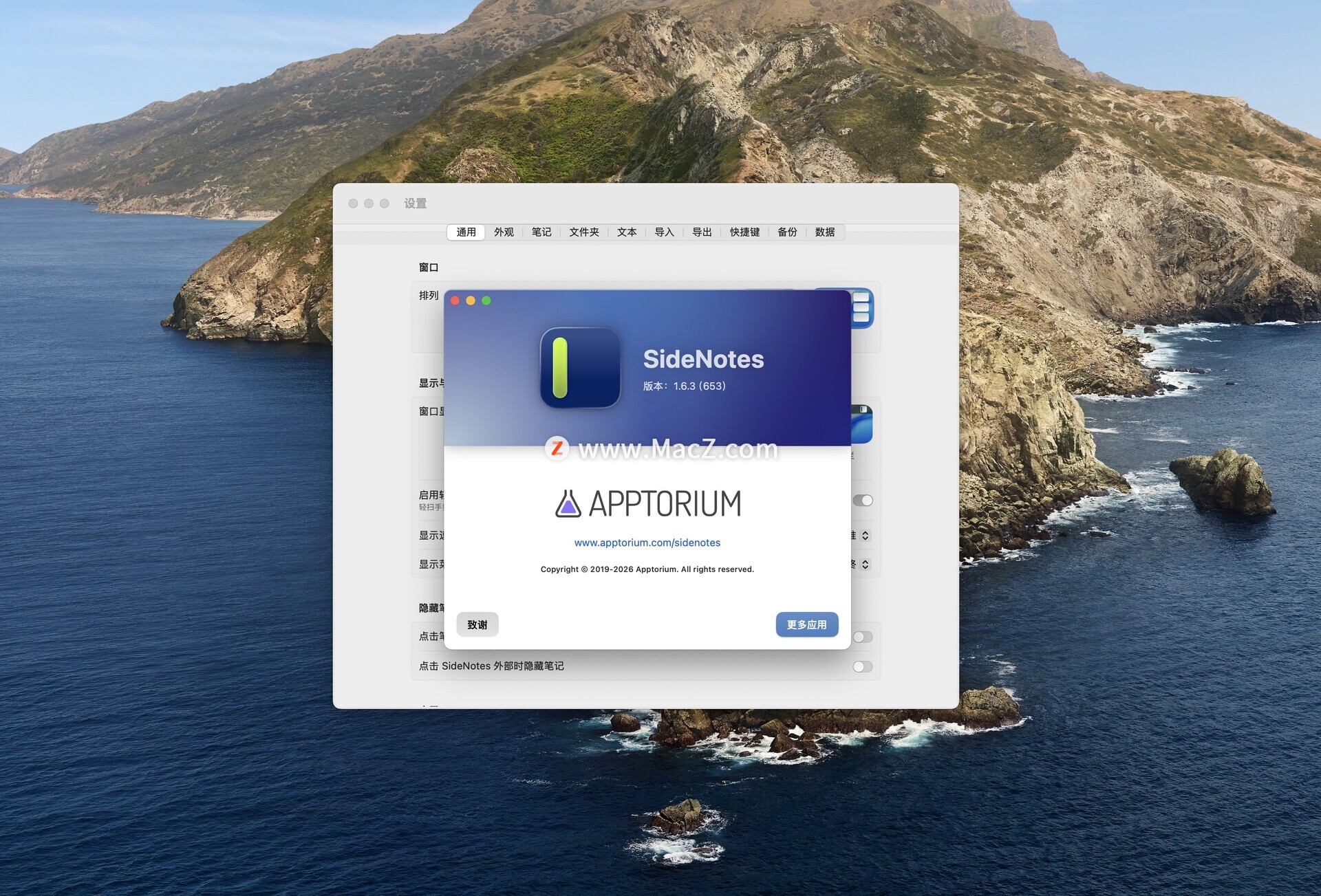Image resolution: width=1321 pixels, height=896 pixels.
Task: Select the 备份 tab
Action: pos(787,232)
